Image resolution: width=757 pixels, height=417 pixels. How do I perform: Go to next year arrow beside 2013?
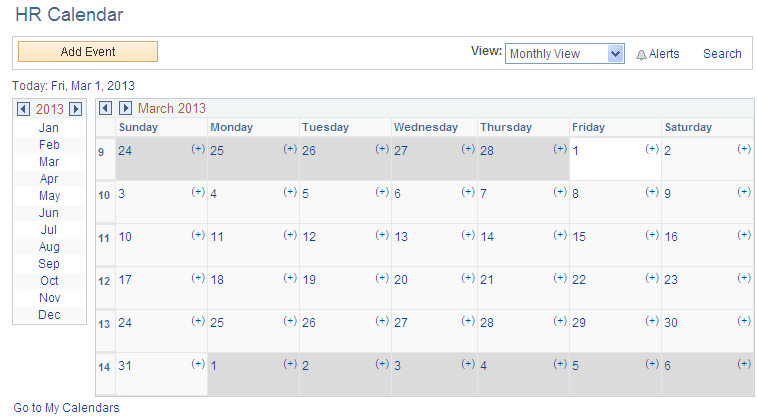(75, 109)
